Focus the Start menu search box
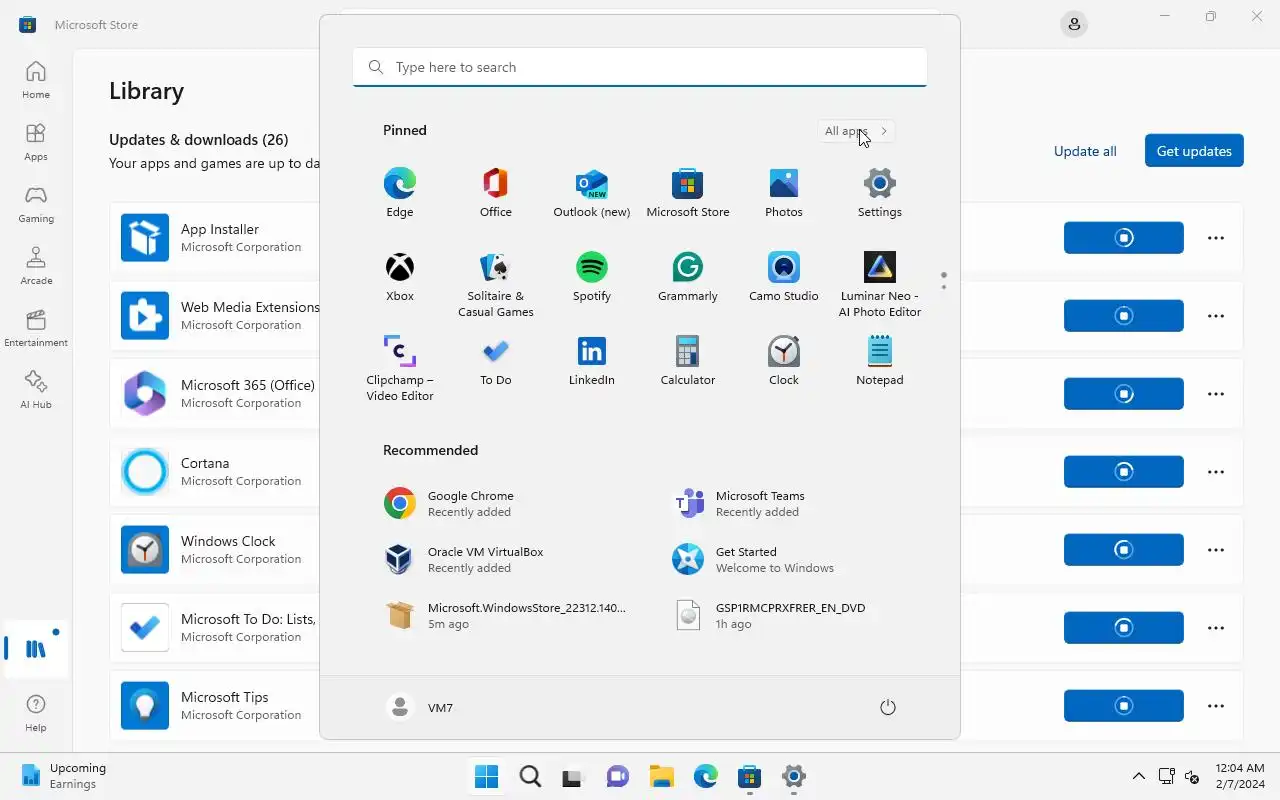1280x800 pixels. (x=640, y=67)
